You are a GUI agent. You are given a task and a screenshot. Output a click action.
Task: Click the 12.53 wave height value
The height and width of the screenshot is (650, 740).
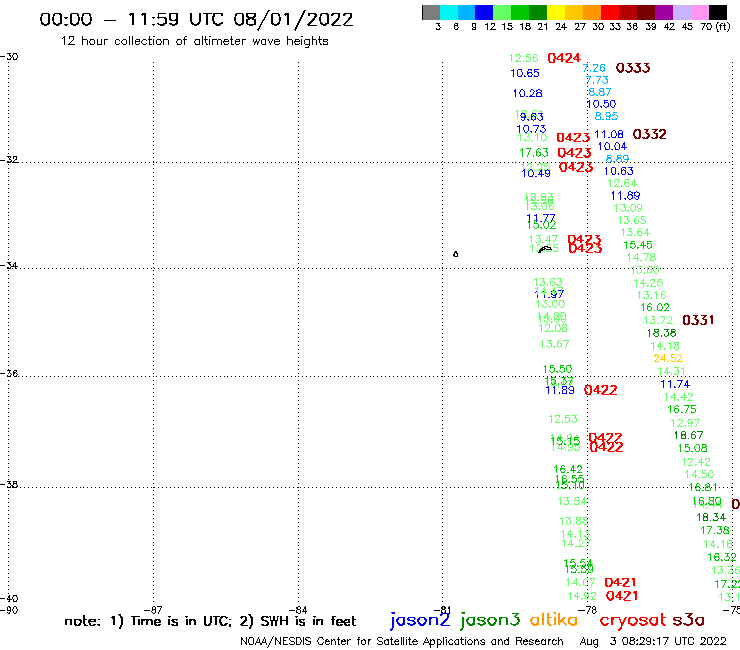click(x=563, y=419)
